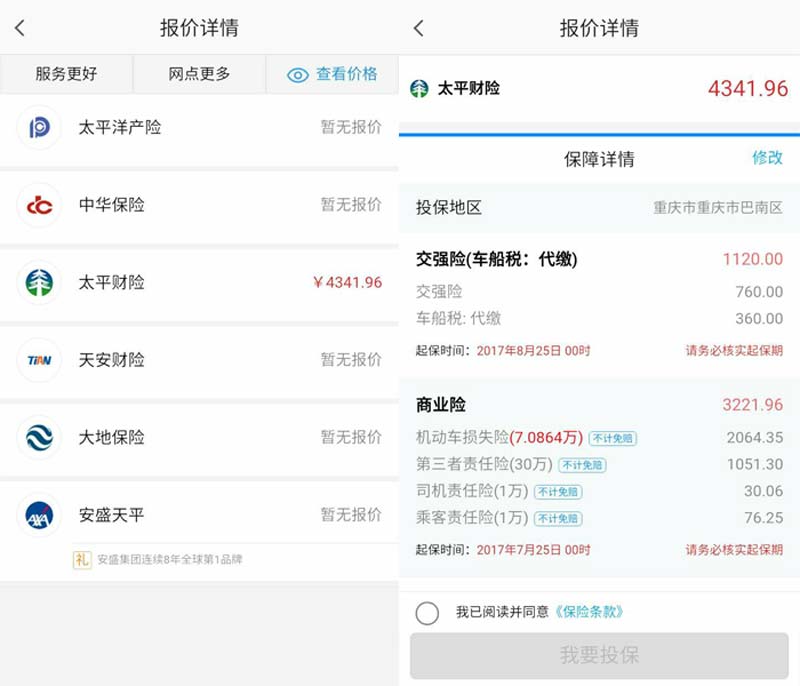
Task: Tap the 中华保险 red logo icon
Action: (40, 205)
